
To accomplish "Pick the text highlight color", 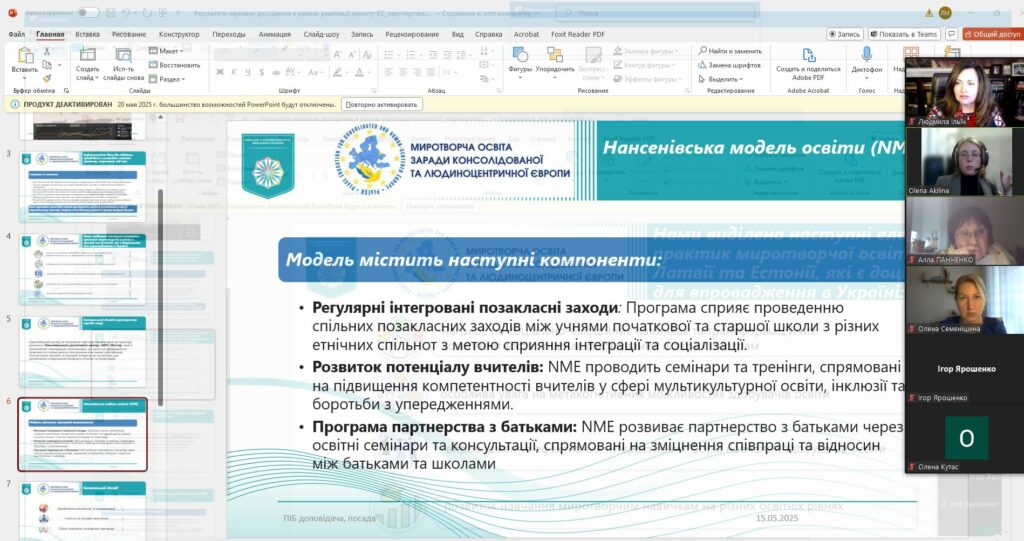I will [338, 72].
